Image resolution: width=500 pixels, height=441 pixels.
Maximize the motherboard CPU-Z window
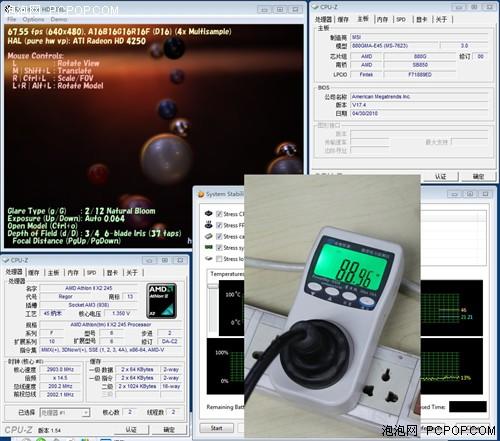tap(475, 7)
